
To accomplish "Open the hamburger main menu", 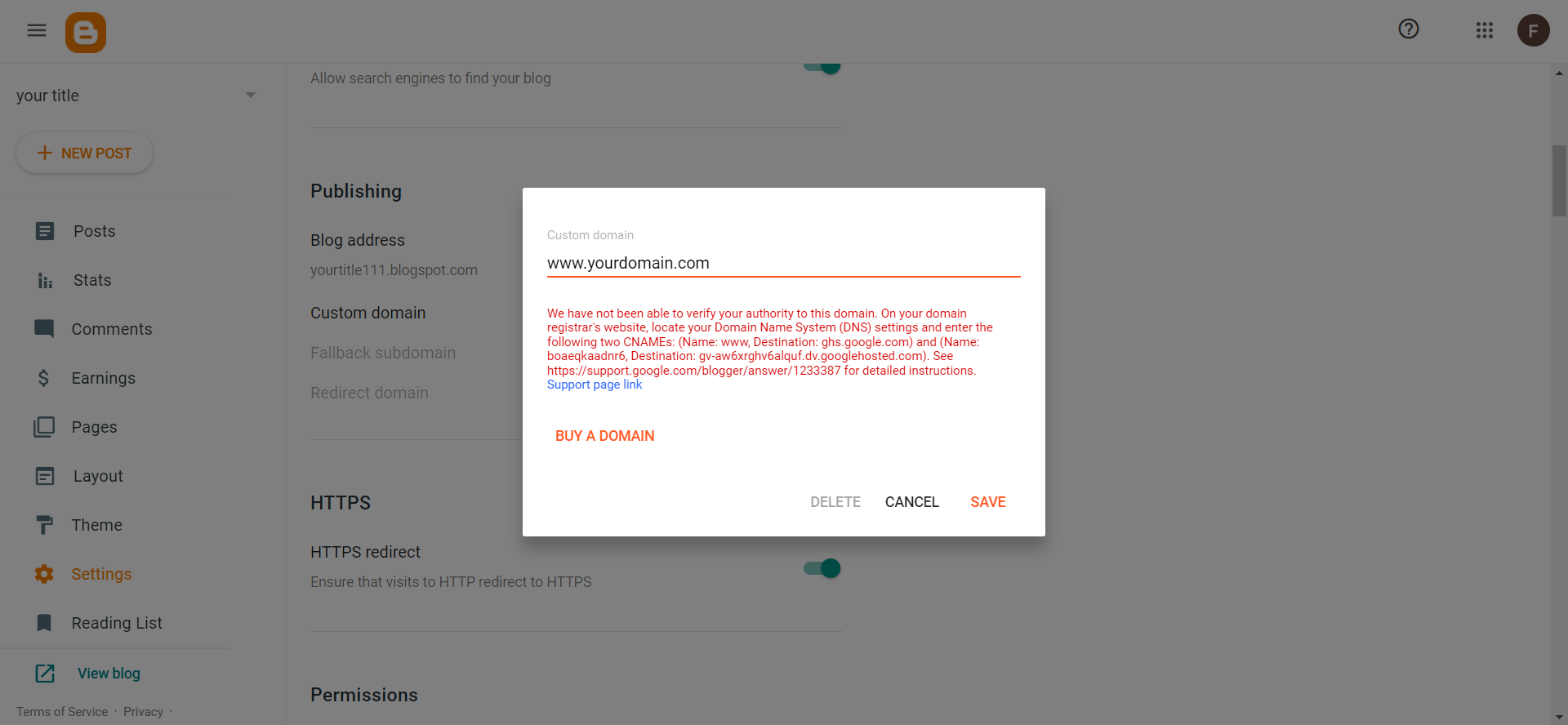I will coord(37,31).
